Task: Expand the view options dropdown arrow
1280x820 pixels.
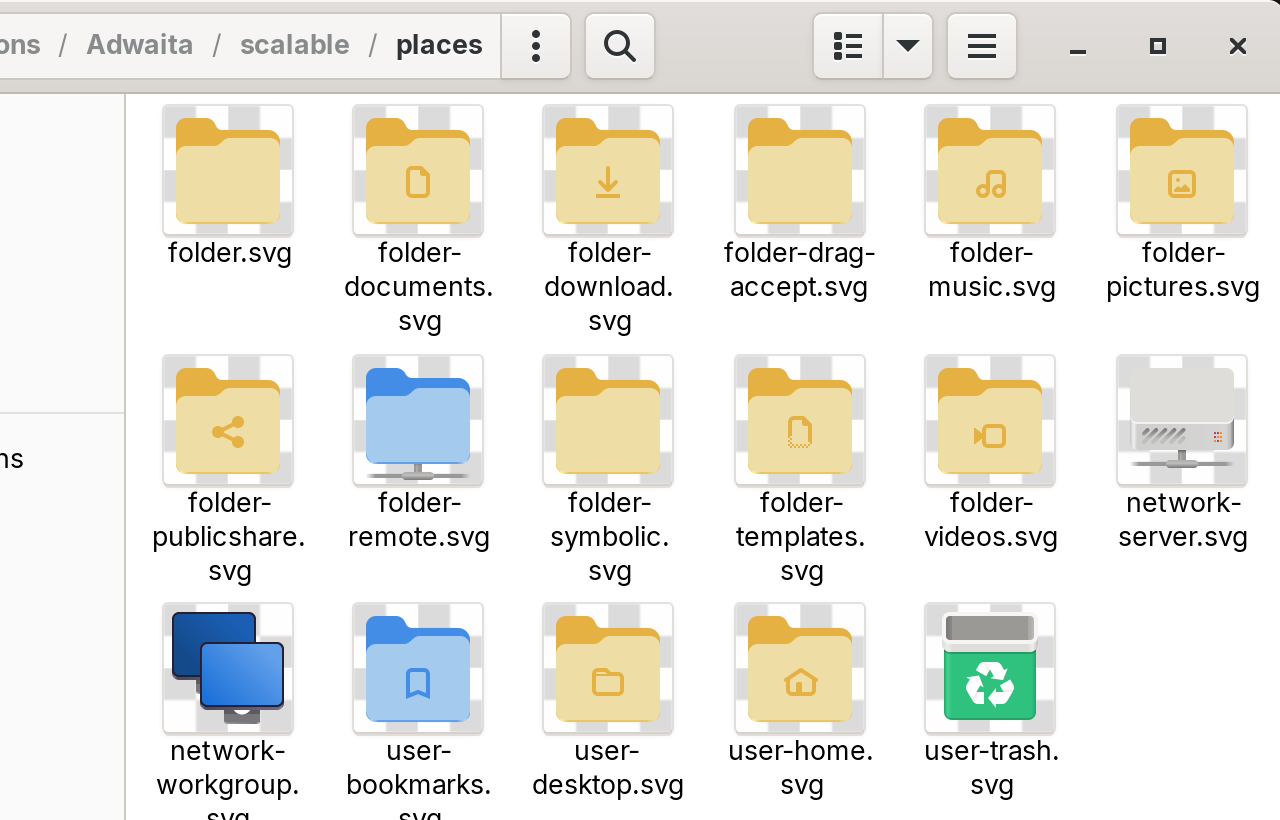Action: pyautogui.click(x=908, y=46)
